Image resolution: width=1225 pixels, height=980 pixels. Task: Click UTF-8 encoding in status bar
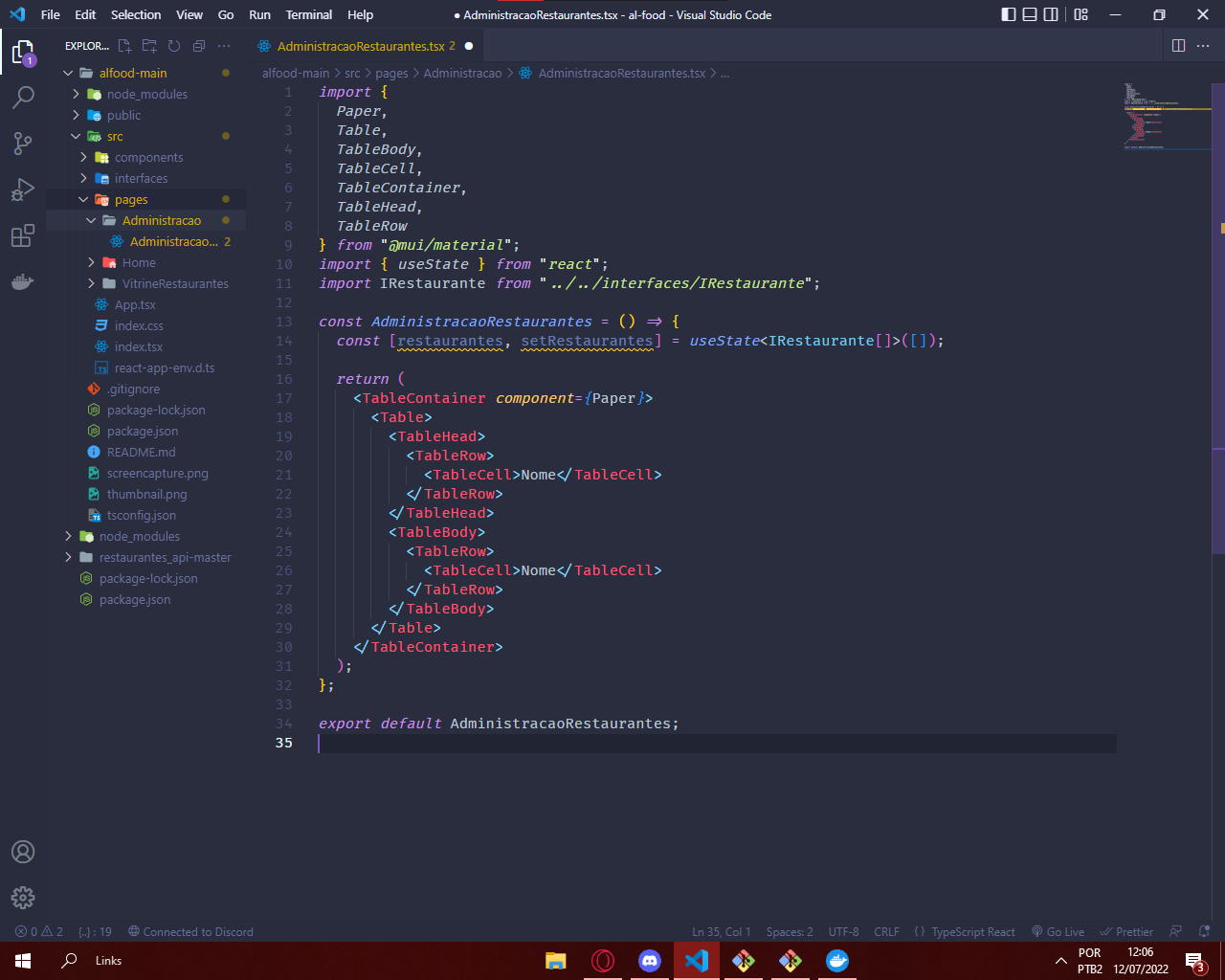click(843, 931)
